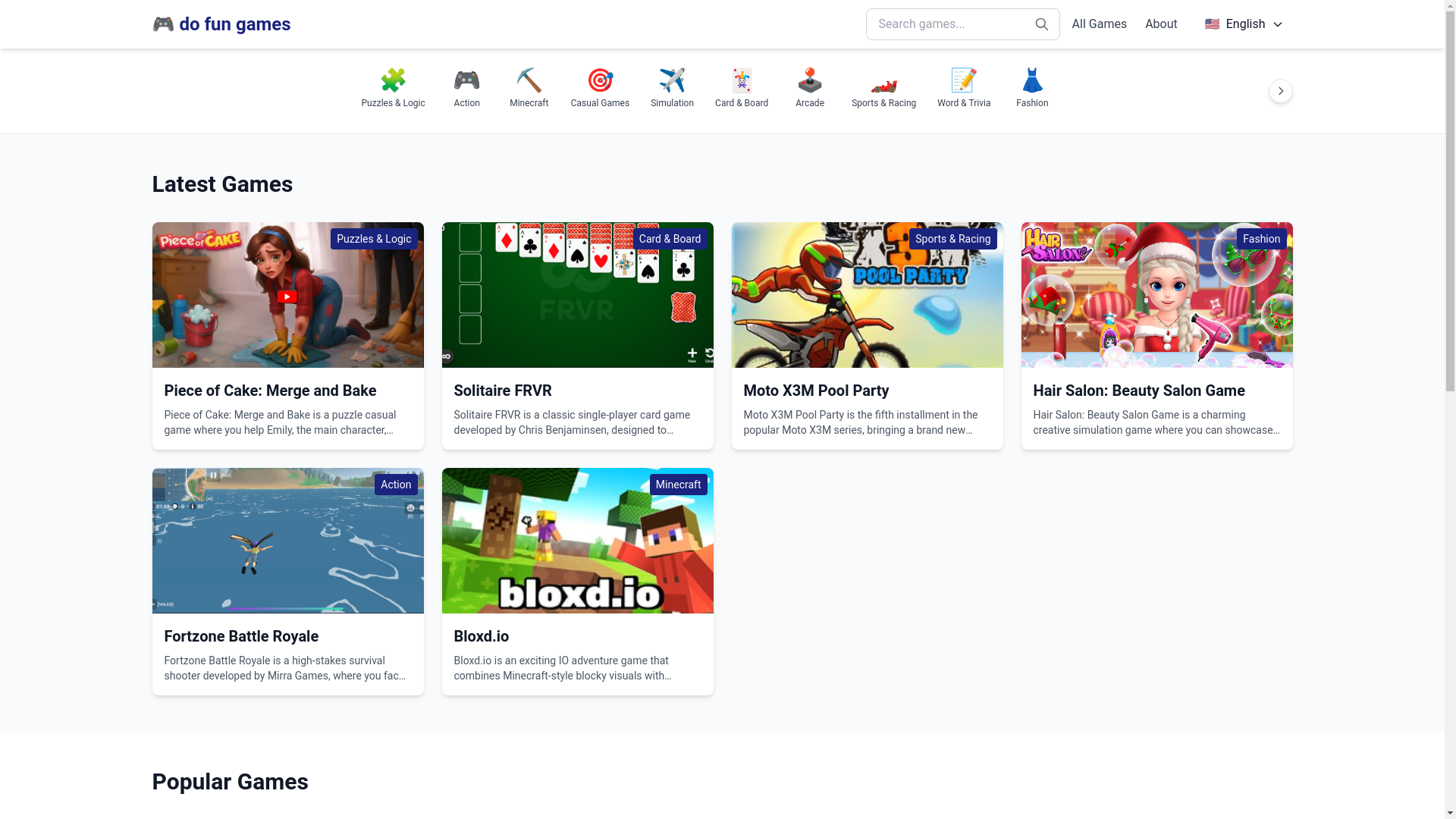Open the Word & Trivia notepad icon
Image resolution: width=1456 pixels, height=819 pixels.
pyautogui.click(x=964, y=80)
